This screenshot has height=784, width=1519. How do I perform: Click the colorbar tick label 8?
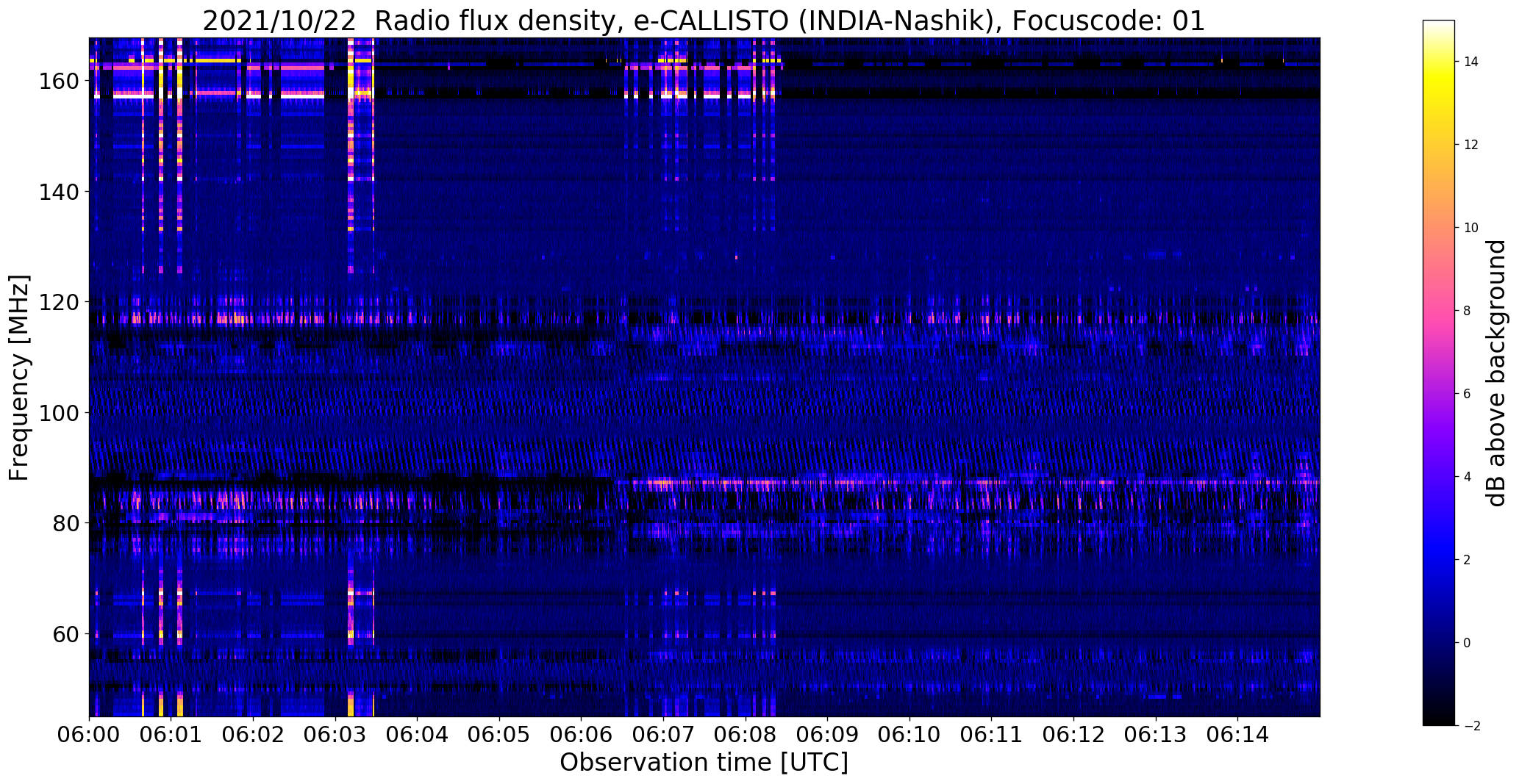(x=1468, y=311)
